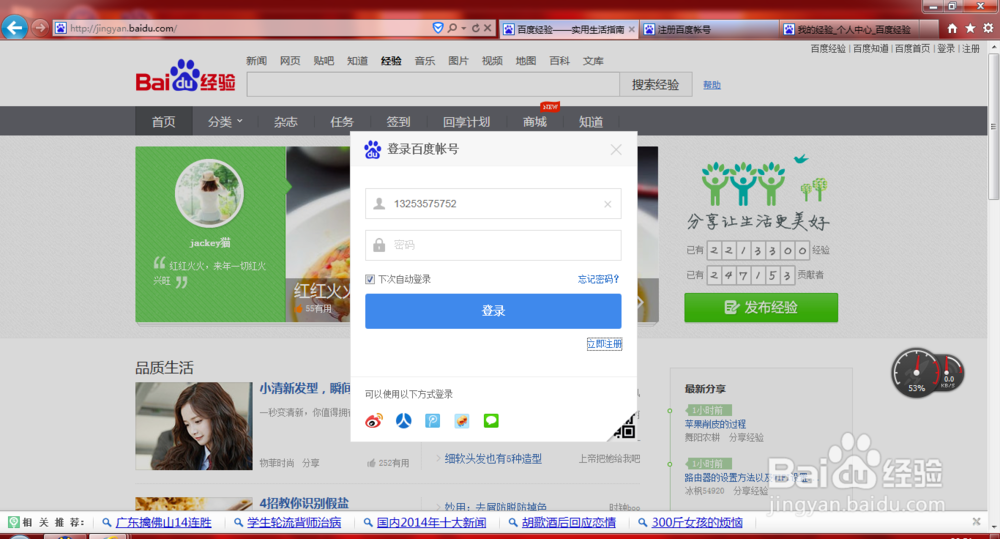Open recommended link 国内2014年十大新闻

pos(431,522)
